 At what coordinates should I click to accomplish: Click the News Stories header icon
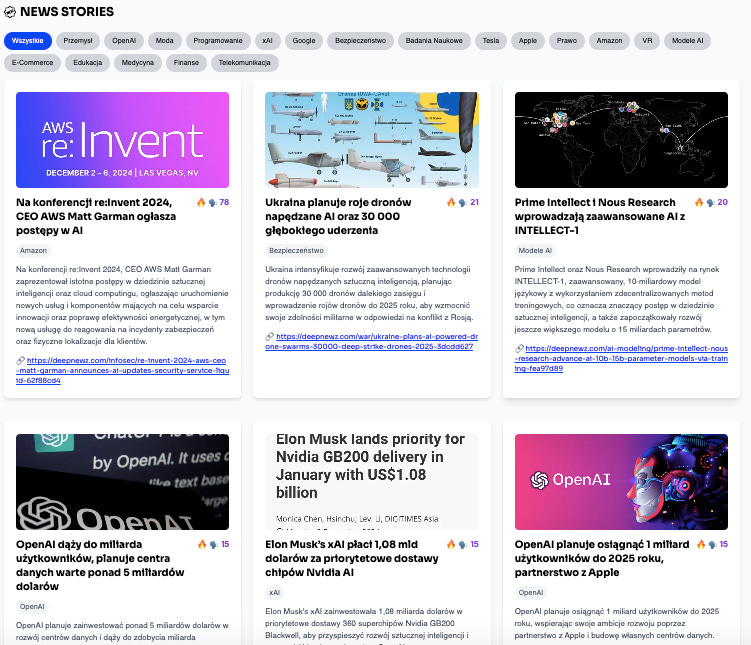[x=10, y=12]
